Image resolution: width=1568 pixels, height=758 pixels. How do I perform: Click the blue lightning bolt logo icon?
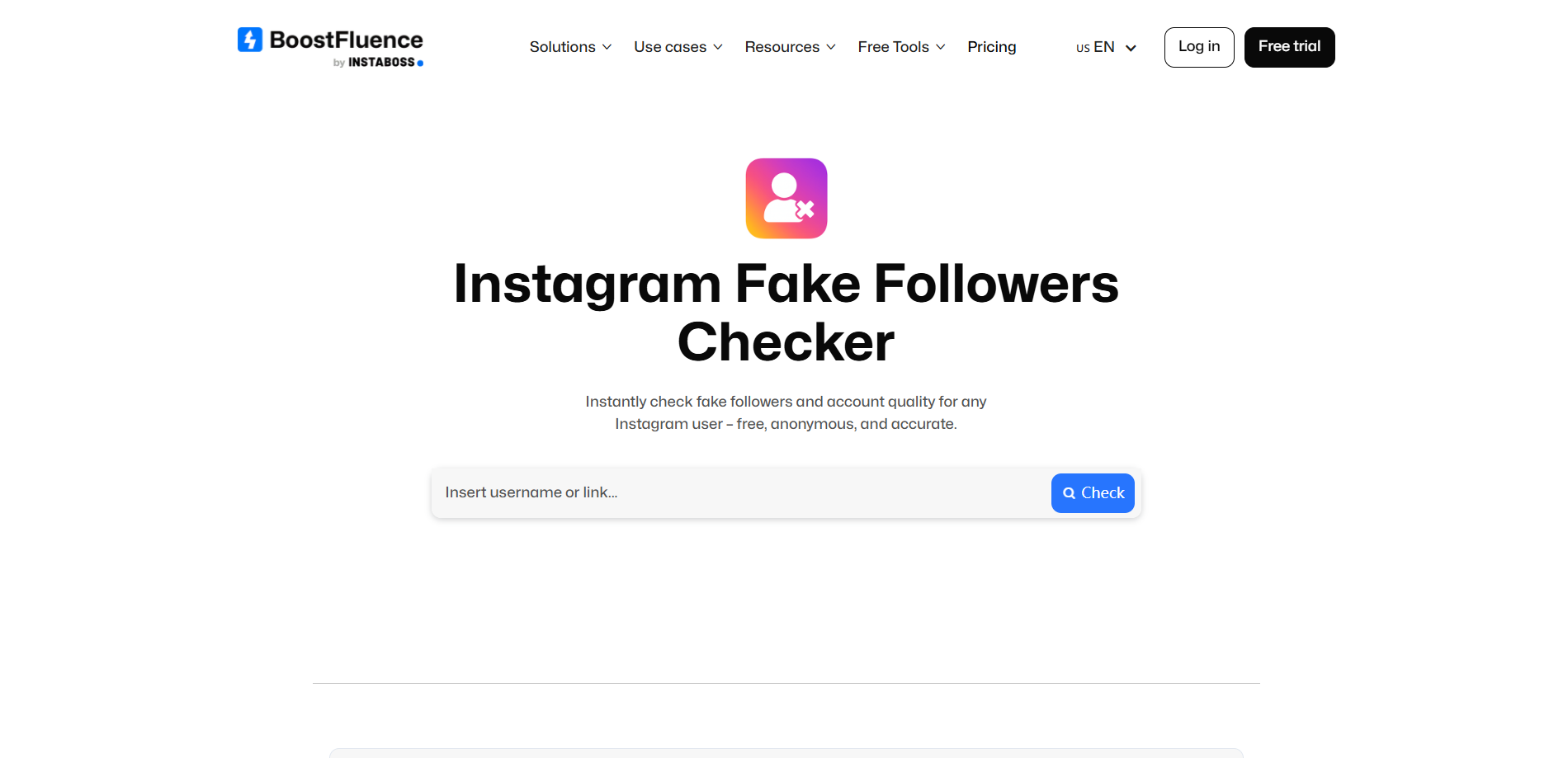pyautogui.click(x=248, y=39)
